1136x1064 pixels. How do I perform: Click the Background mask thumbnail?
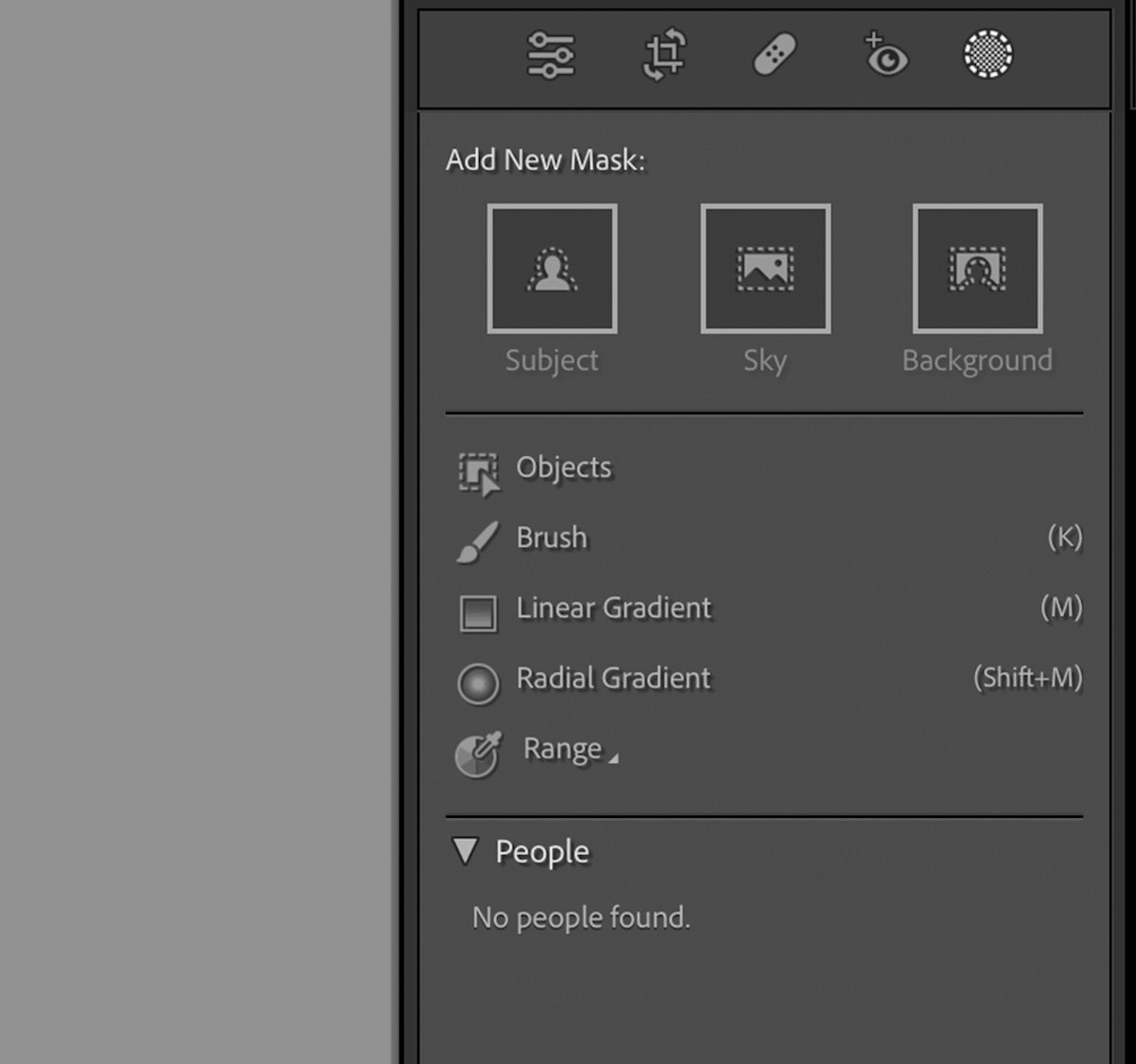(978, 267)
